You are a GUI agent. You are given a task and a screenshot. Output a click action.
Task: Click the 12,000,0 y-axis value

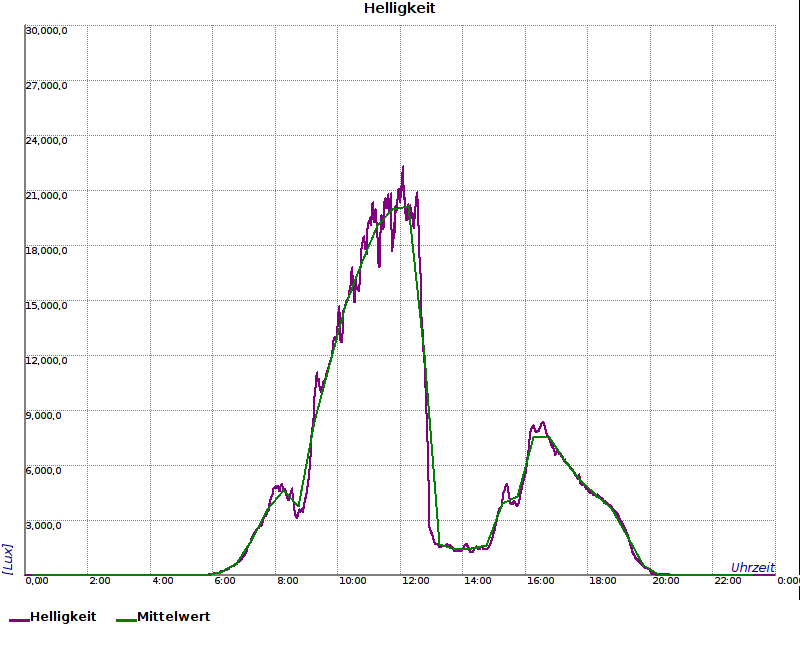(46, 361)
